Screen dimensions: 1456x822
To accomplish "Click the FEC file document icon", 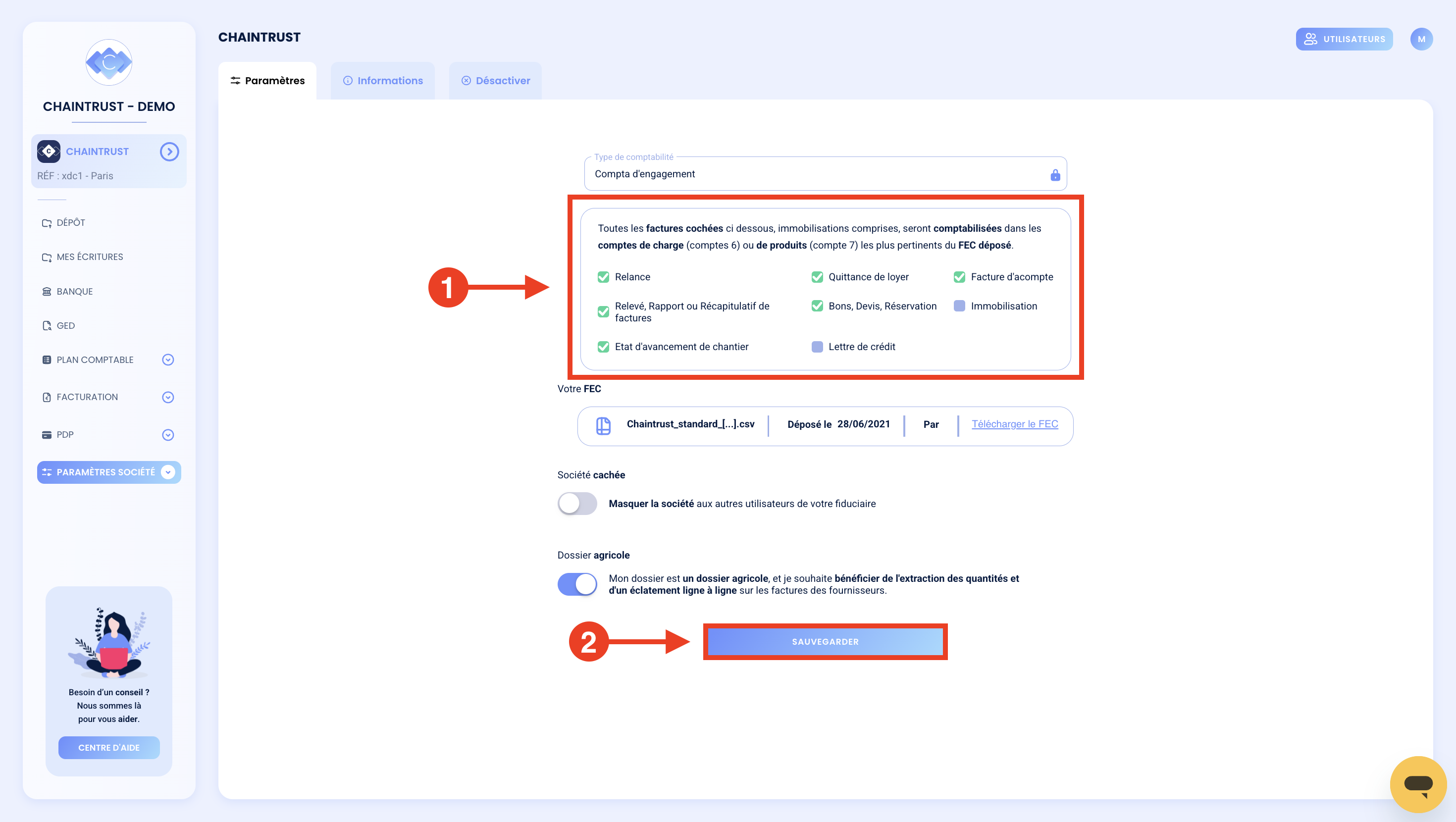I will [603, 426].
